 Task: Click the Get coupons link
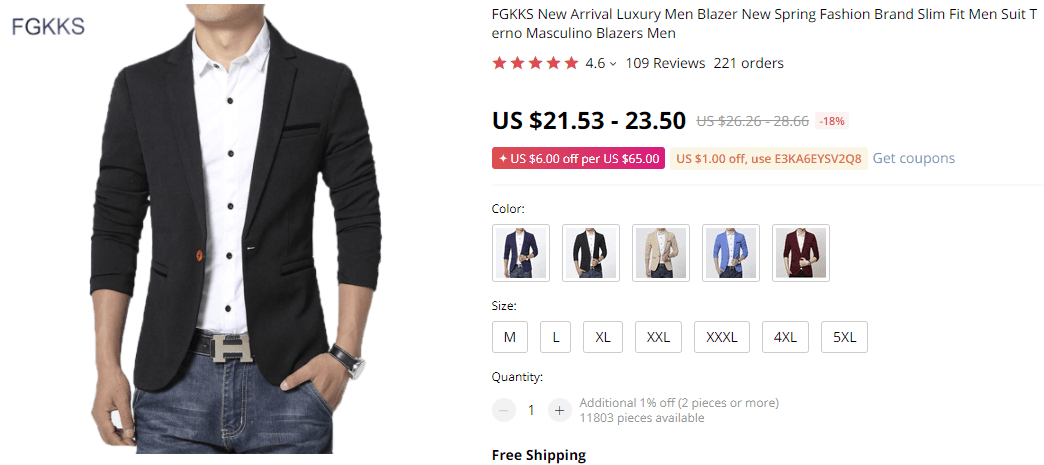click(913, 158)
